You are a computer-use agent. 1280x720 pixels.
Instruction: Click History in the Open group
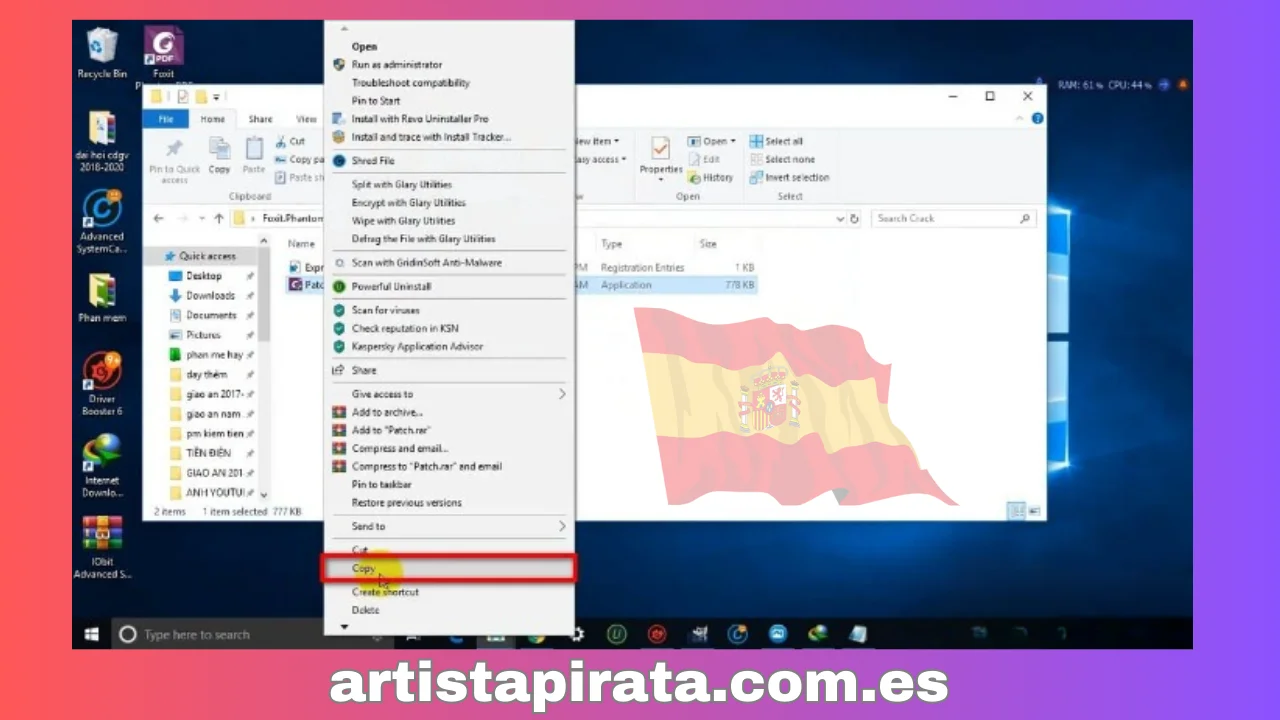tap(710, 177)
